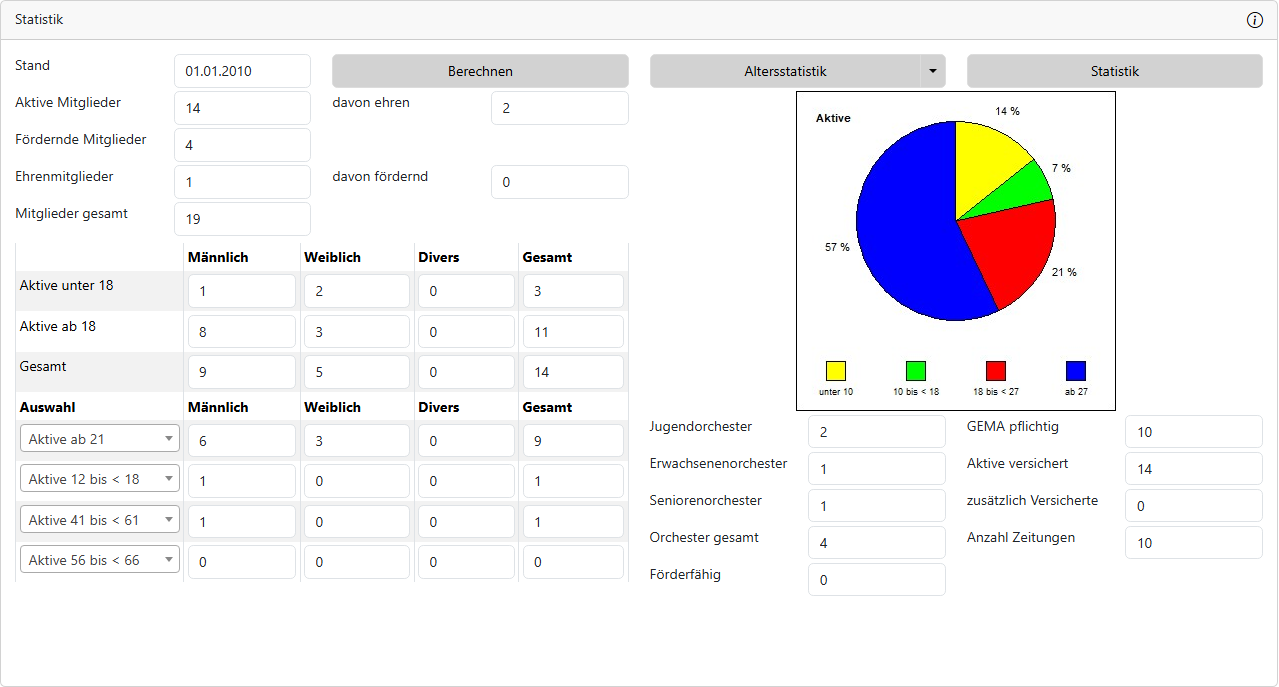Click the Statistik button
The height and width of the screenshot is (687, 1279).
1114,71
